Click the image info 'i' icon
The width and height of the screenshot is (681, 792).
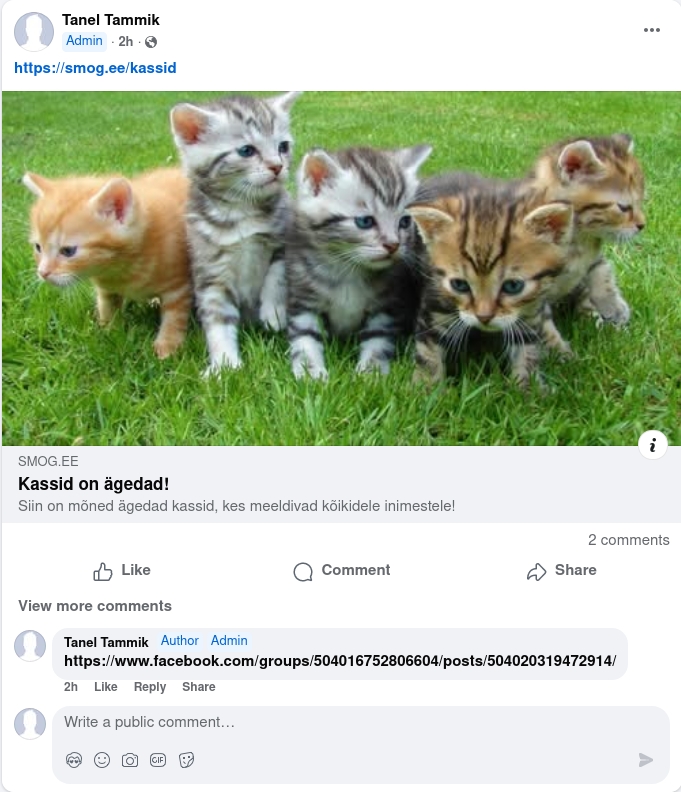[652, 445]
